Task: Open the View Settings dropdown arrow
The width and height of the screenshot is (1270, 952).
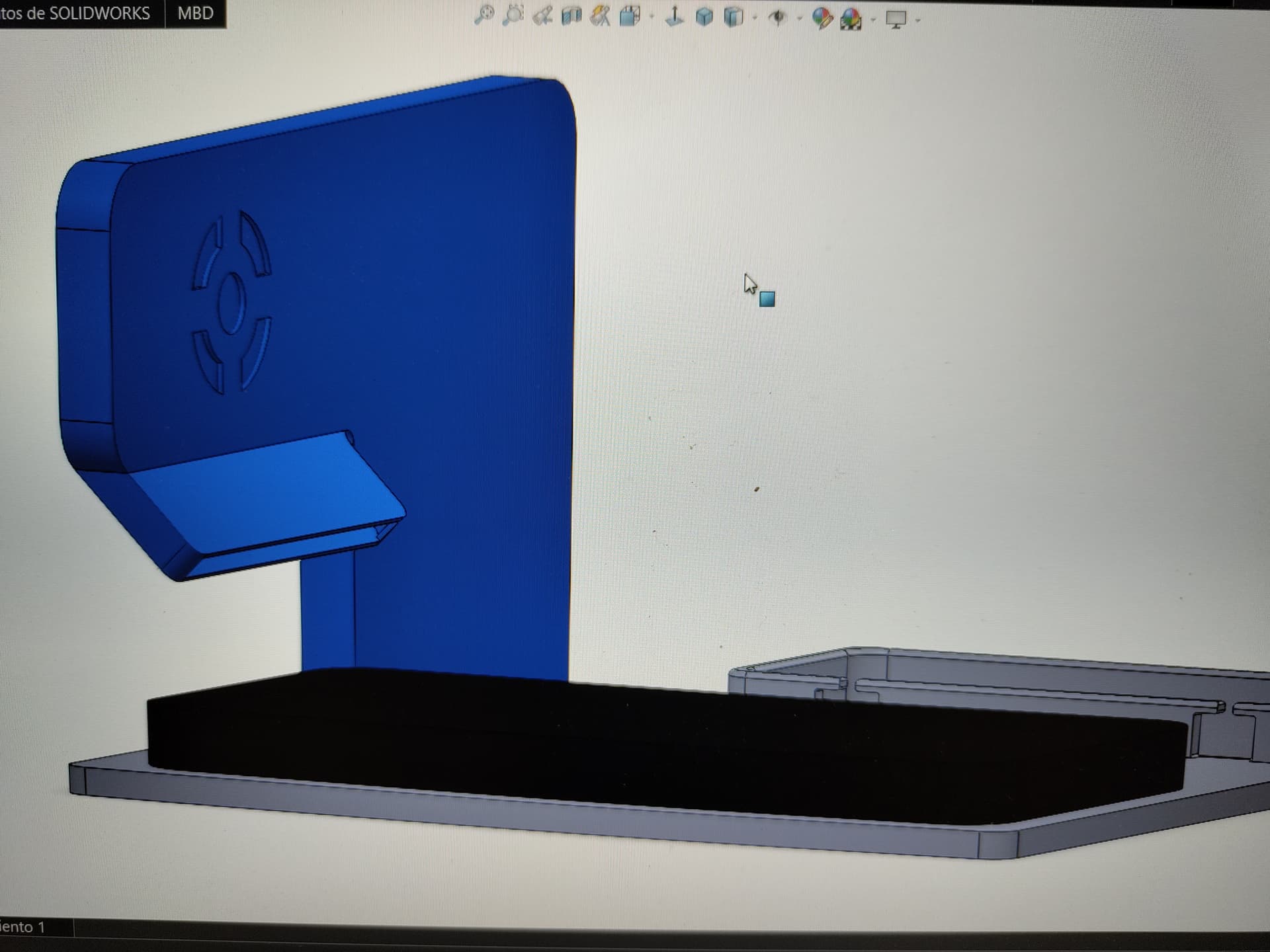Action: (x=918, y=21)
